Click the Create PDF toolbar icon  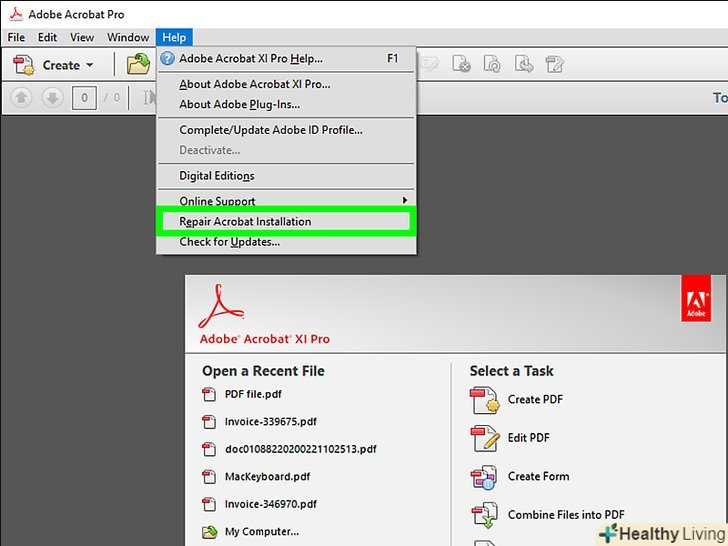[23, 65]
